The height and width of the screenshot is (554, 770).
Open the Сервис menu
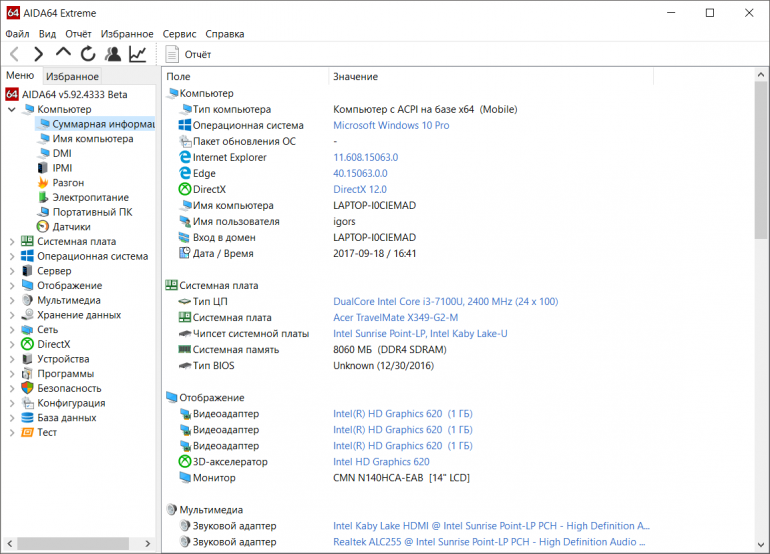(179, 34)
